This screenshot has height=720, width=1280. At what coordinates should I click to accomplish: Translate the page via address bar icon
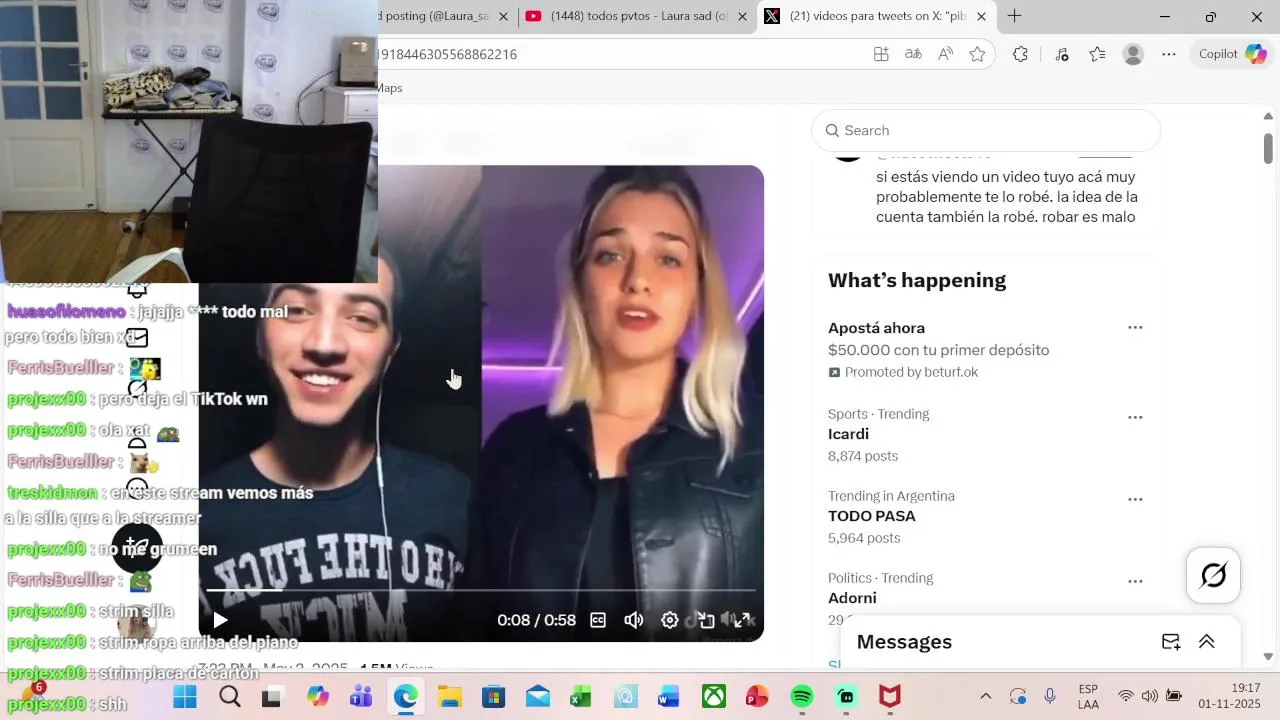click(913, 54)
